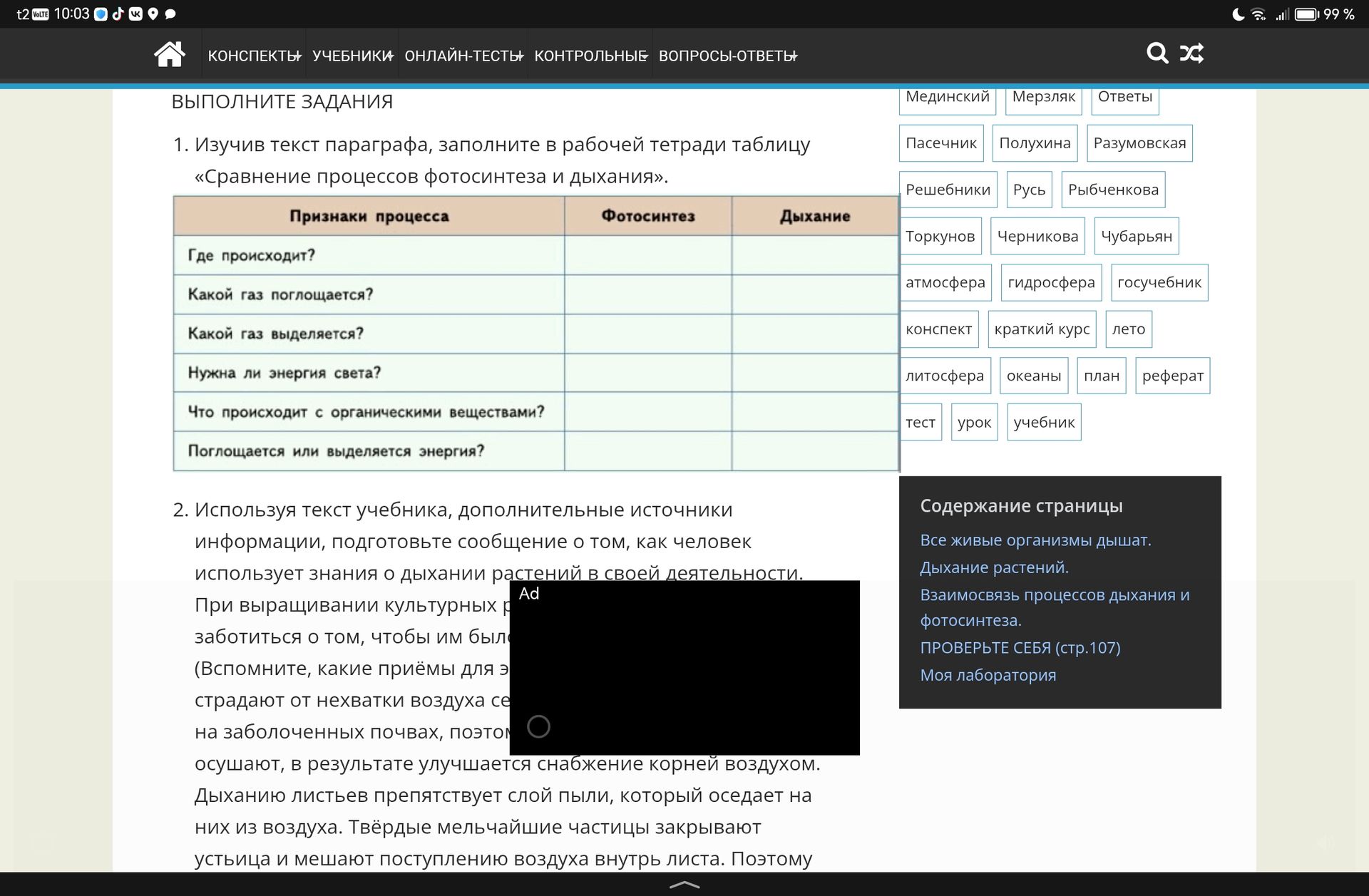Image resolution: width=1369 pixels, height=896 pixels.
Task: Open the TikTok notification icon
Action: coord(118,14)
